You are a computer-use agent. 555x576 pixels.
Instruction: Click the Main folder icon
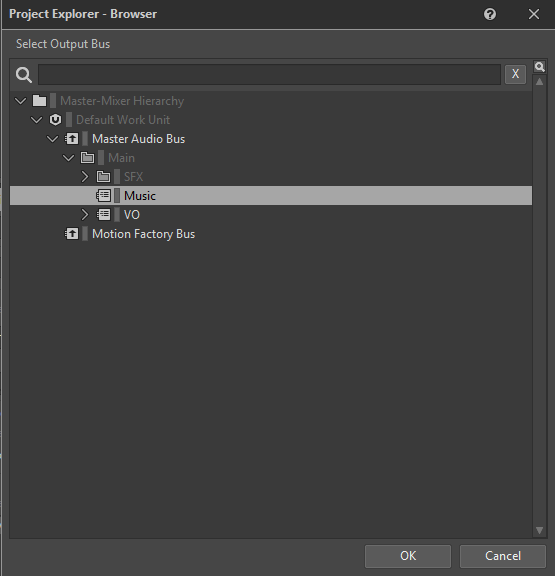pos(87,158)
